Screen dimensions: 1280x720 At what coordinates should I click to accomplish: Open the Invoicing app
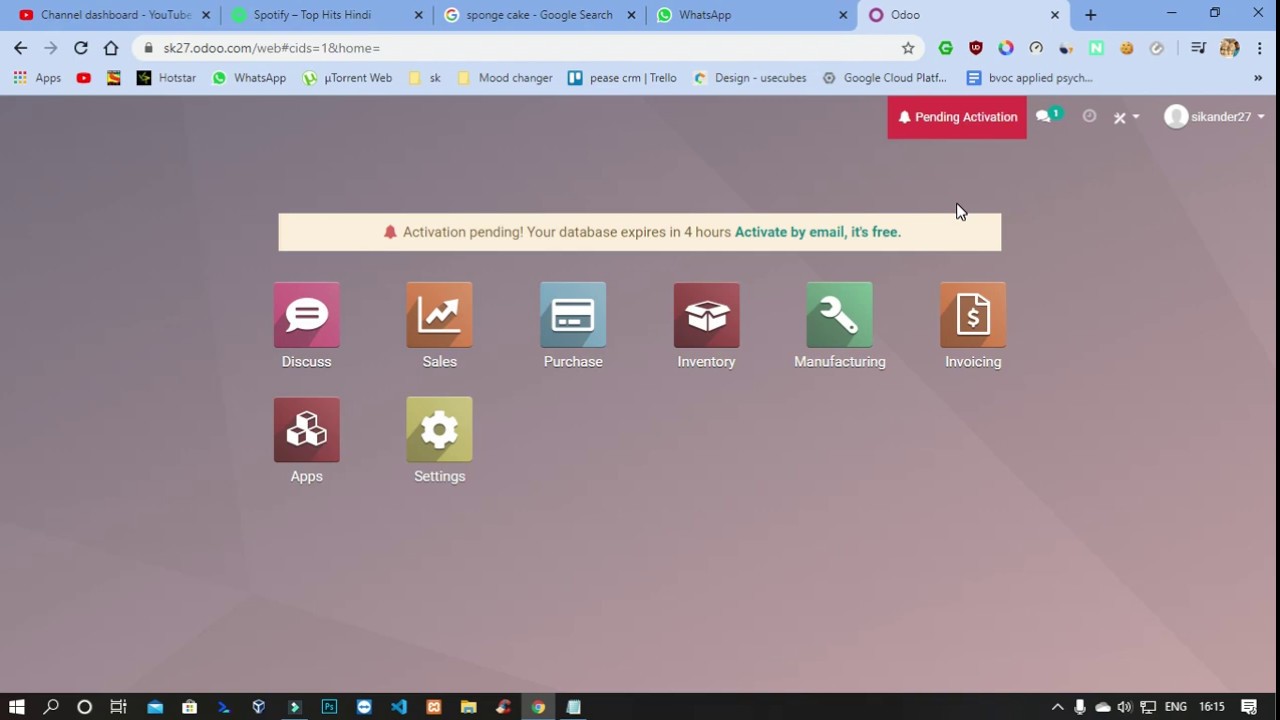click(973, 326)
